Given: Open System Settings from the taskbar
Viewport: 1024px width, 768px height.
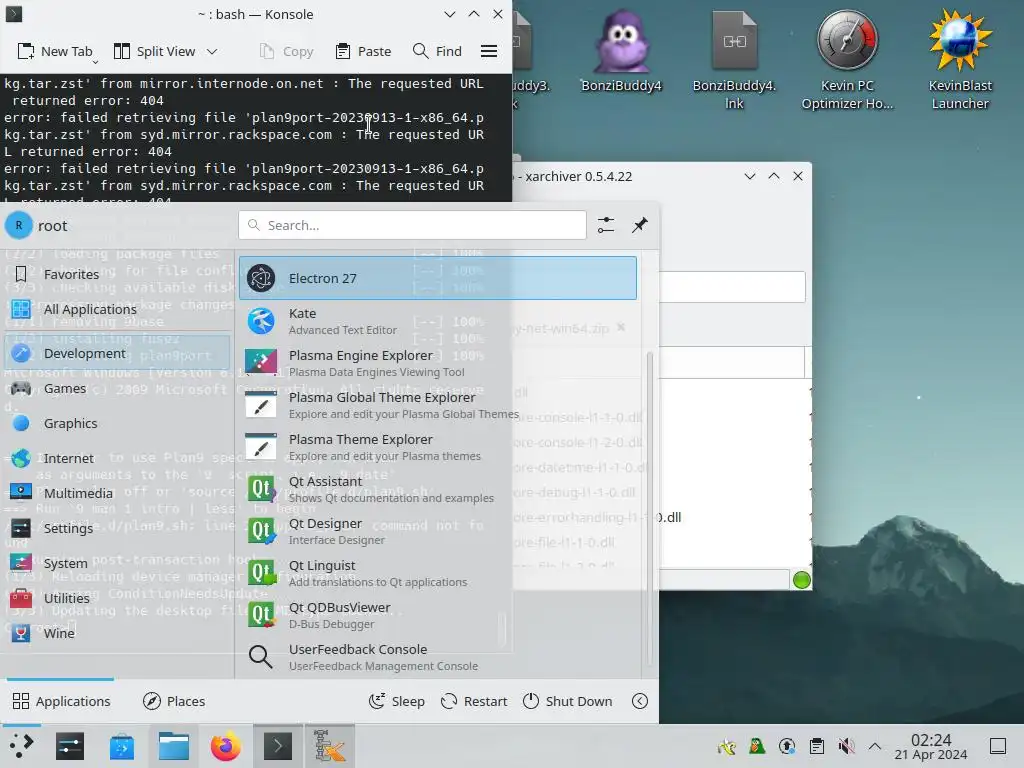Looking at the screenshot, I should pyautogui.click(x=70, y=746).
